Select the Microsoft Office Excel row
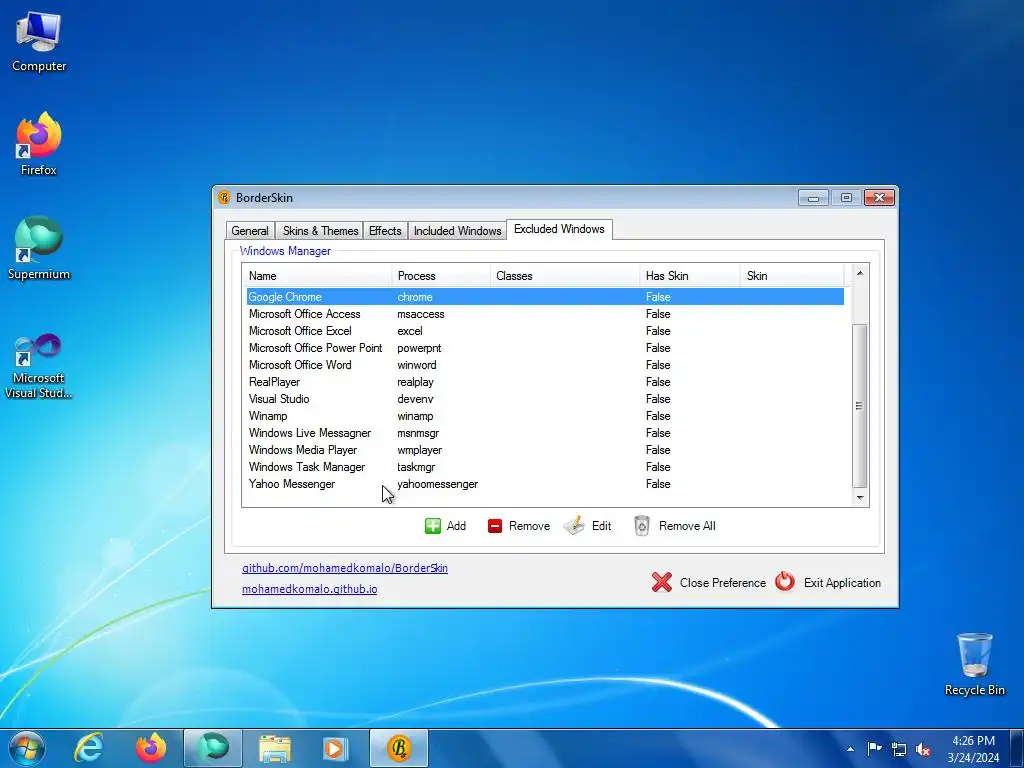The image size is (1024, 768). coord(545,330)
